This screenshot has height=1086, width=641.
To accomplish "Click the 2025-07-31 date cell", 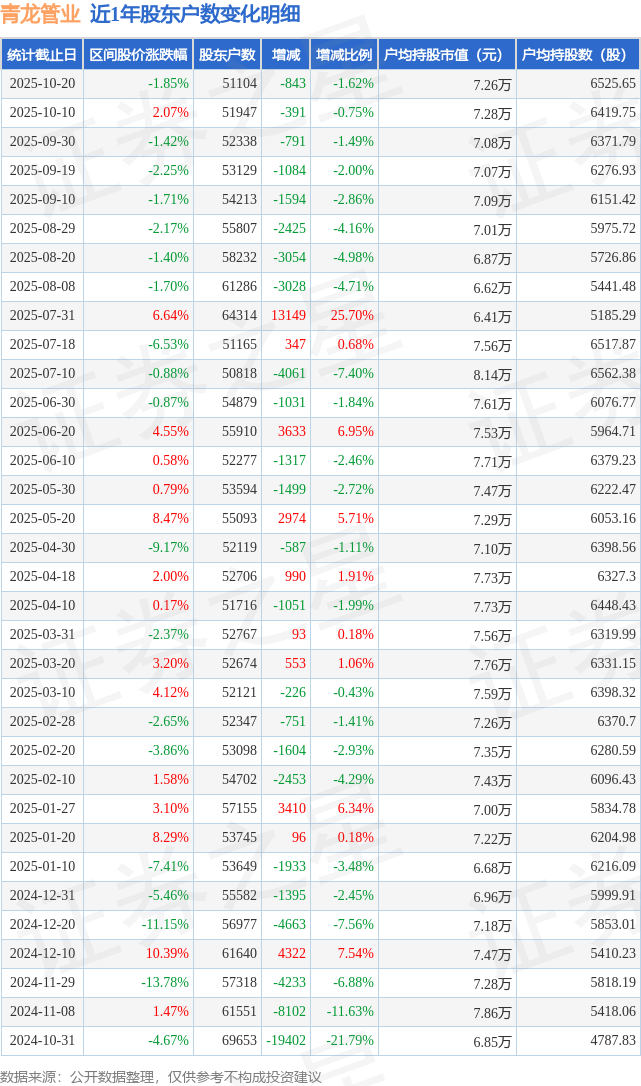I will (x=42, y=316).
